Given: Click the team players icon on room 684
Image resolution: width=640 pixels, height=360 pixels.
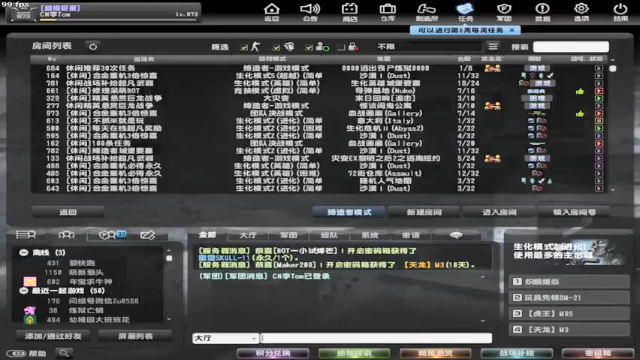Looking at the screenshot, I should tap(493, 68).
